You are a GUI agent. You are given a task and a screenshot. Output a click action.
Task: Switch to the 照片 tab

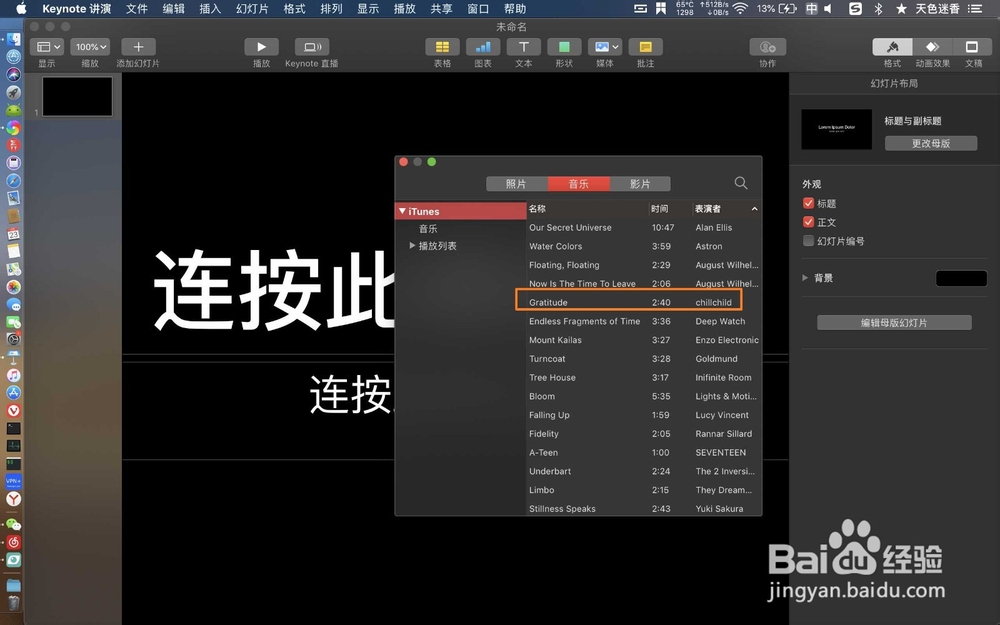pyautogui.click(x=517, y=184)
